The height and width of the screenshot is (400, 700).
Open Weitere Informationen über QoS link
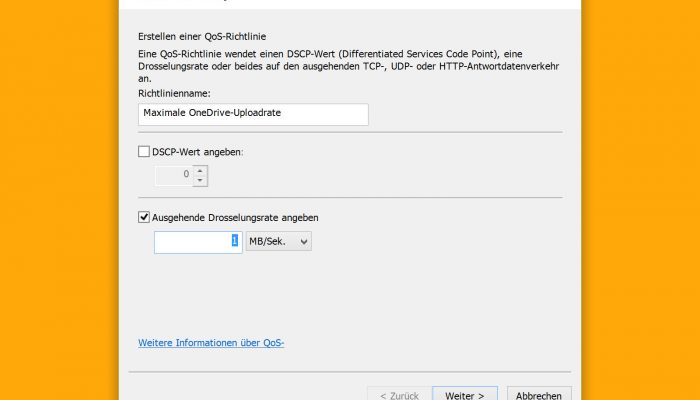click(x=211, y=343)
